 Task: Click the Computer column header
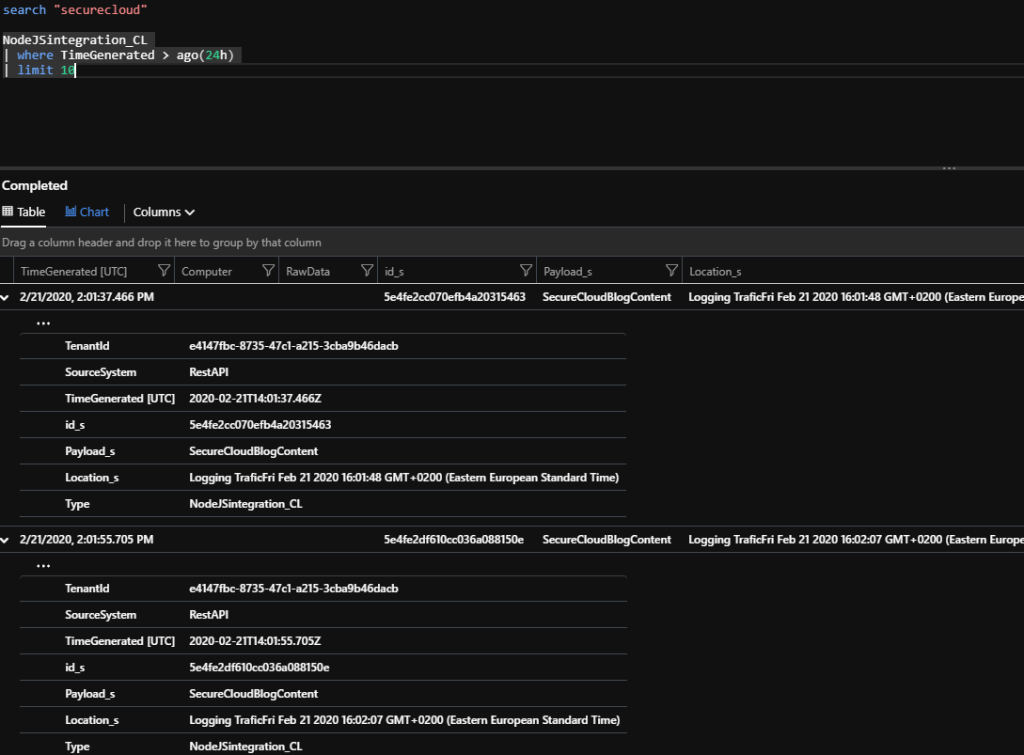(x=206, y=271)
